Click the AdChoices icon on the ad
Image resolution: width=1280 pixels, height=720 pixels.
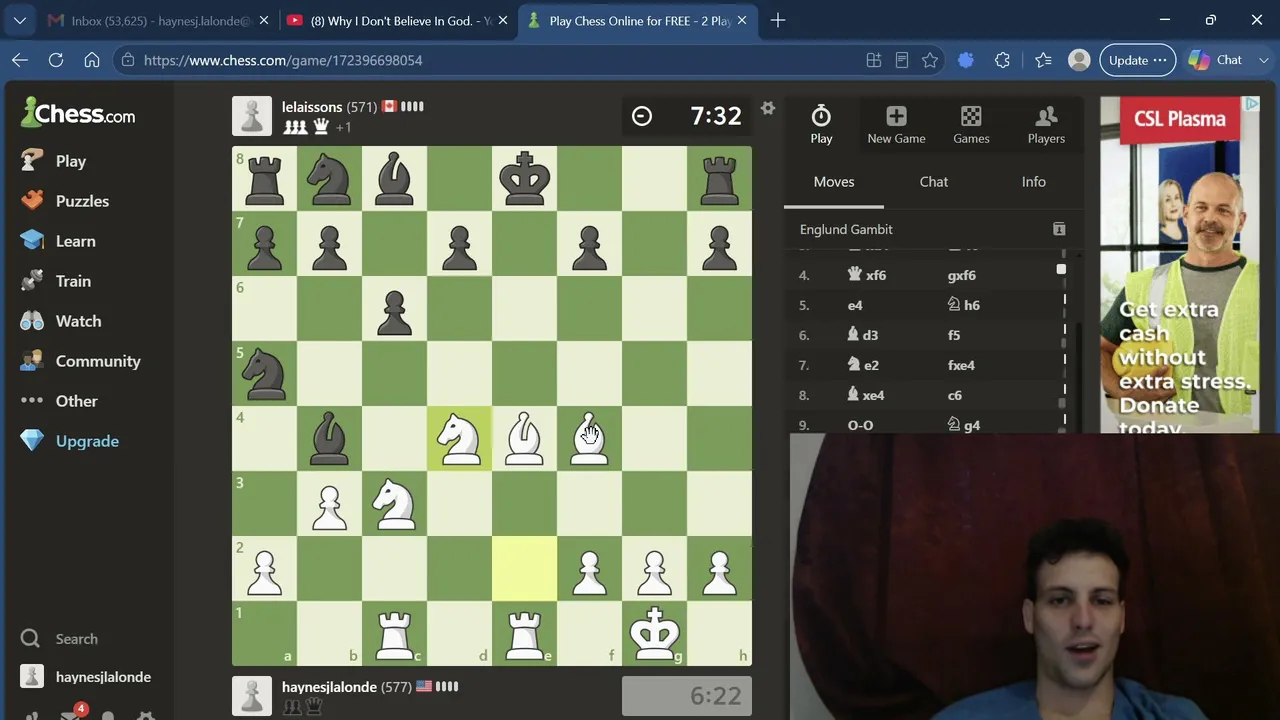(x=1252, y=104)
